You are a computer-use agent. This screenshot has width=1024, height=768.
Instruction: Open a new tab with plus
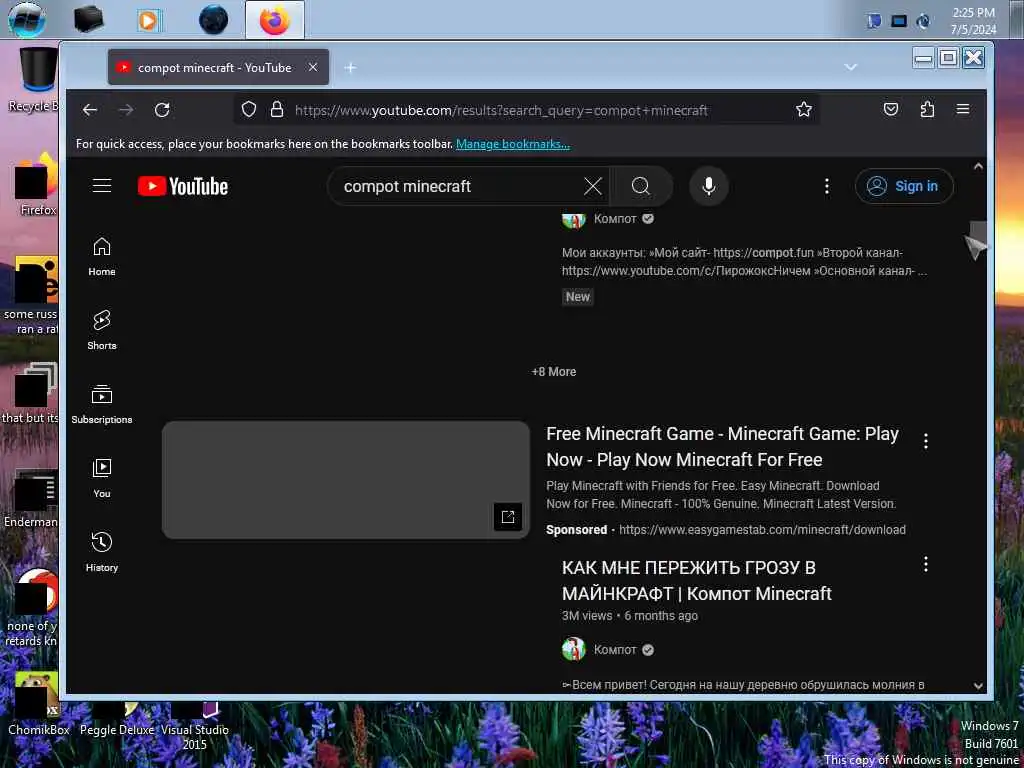click(350, 67)
